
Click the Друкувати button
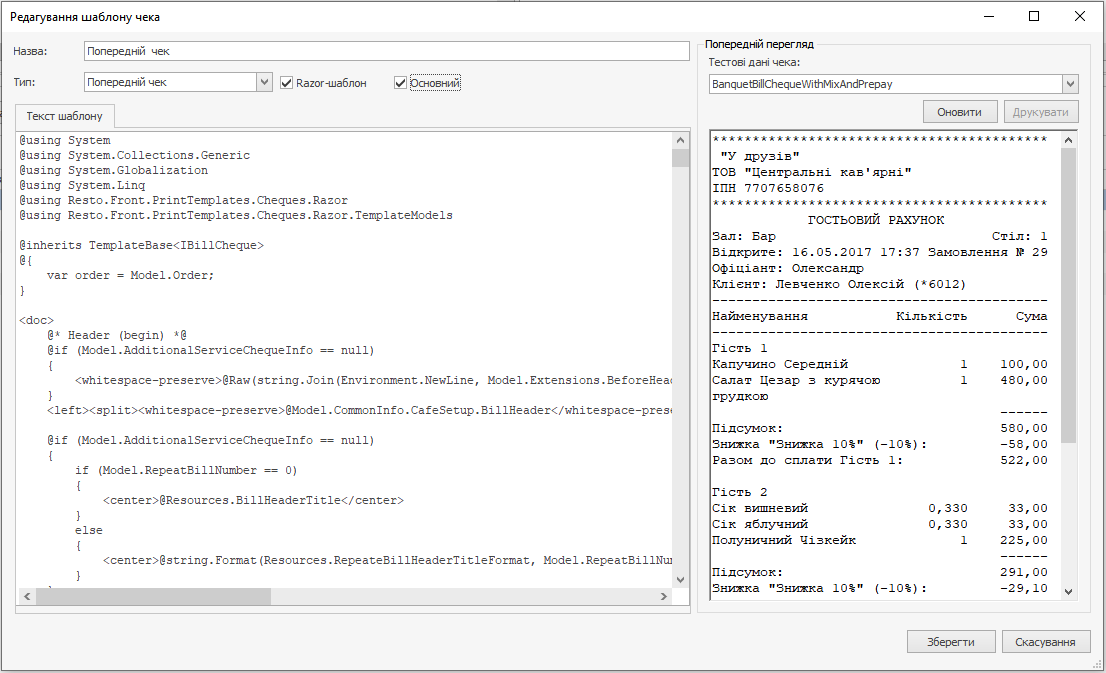click(1040, 112)
